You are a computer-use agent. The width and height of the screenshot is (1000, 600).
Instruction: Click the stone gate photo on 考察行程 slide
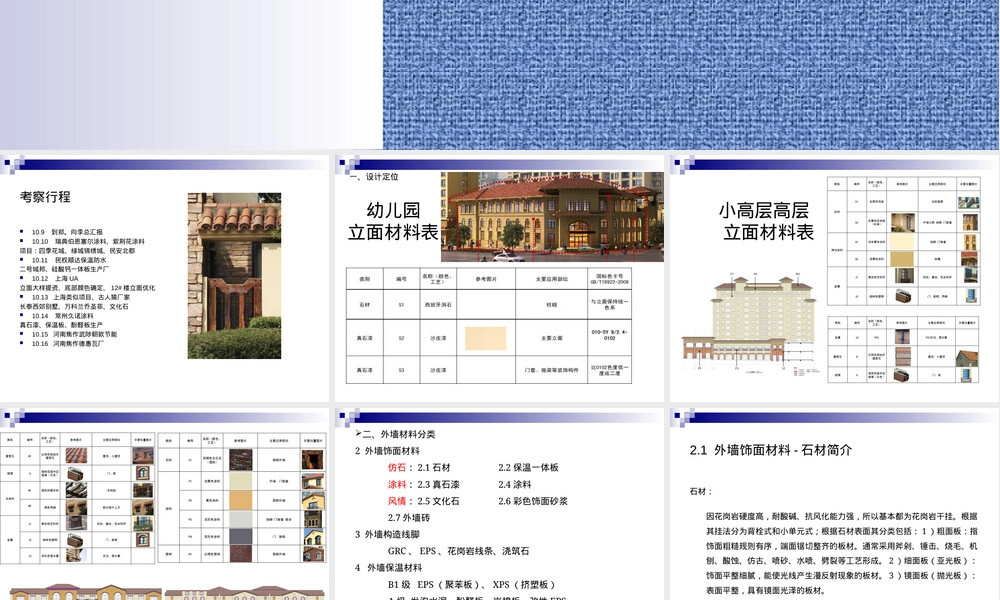[234, 275]
